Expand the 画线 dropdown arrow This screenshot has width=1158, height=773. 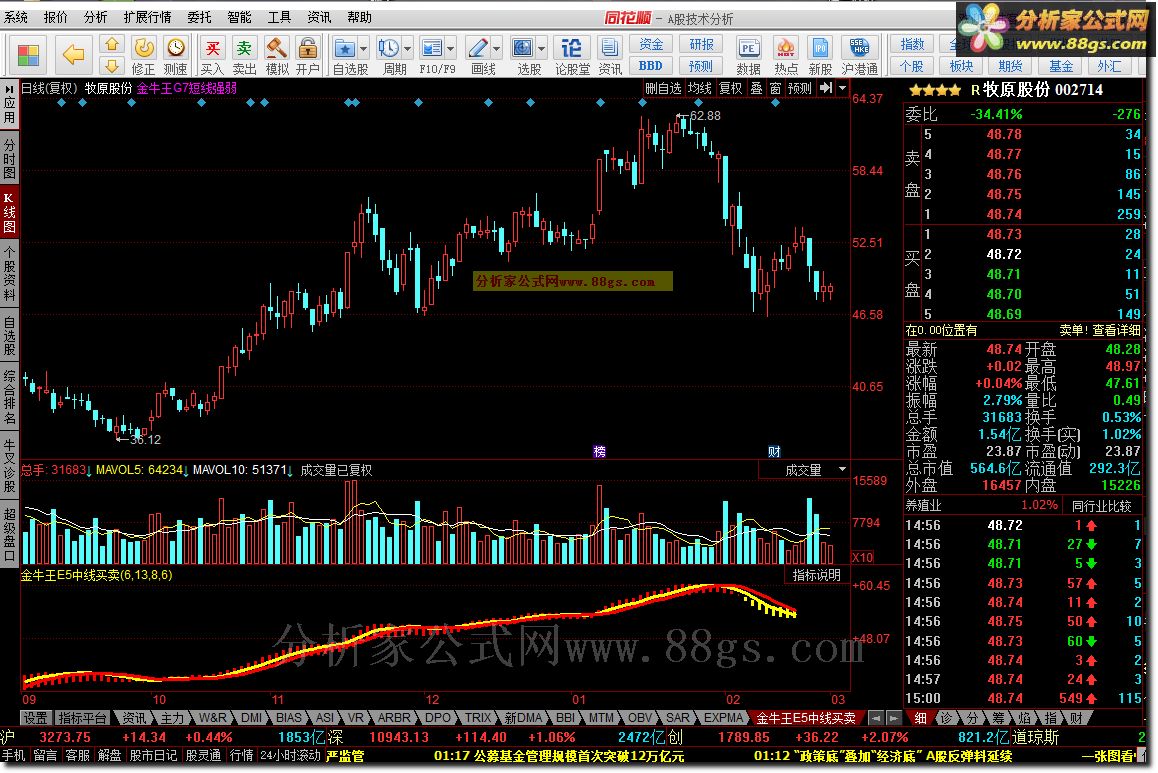coord(496,49)
